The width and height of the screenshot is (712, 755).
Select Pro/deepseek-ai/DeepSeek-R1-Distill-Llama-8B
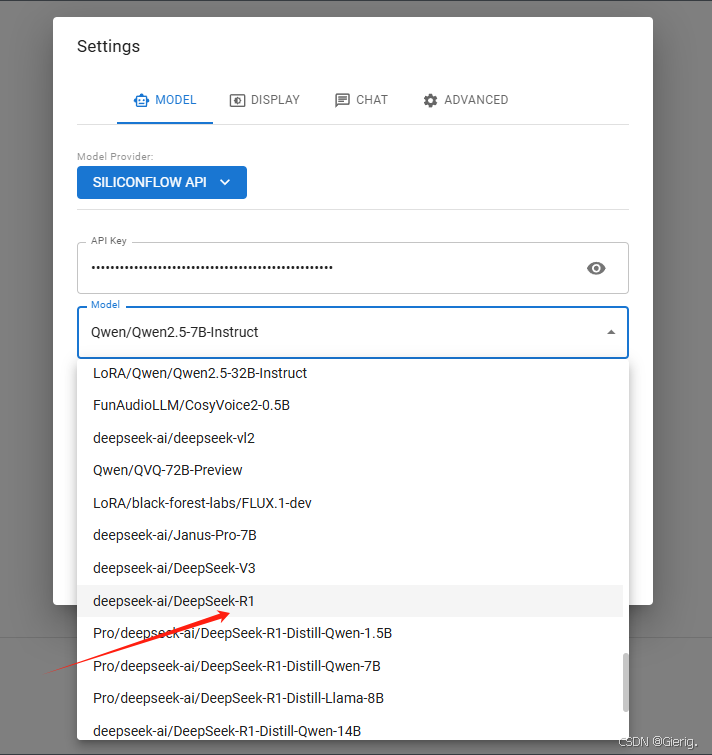coord(350,698)
